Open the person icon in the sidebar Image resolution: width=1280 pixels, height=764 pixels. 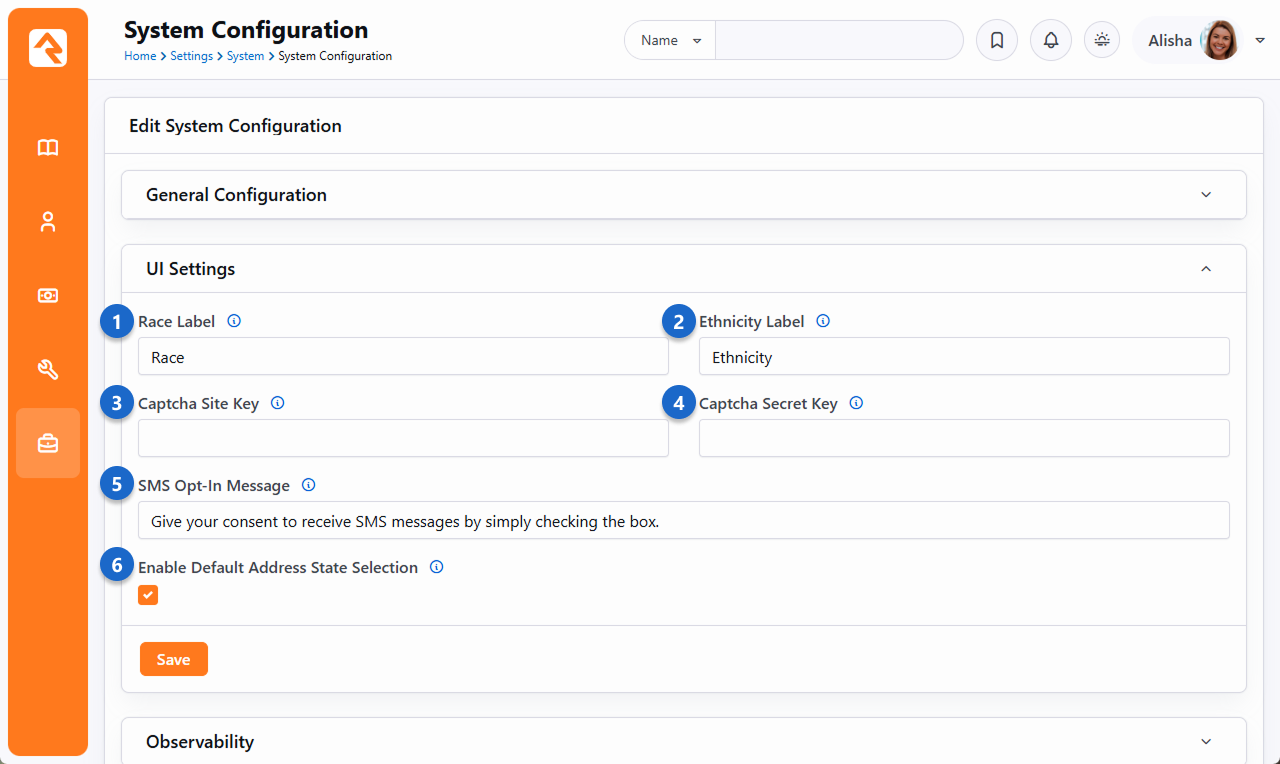click(48, 222)
